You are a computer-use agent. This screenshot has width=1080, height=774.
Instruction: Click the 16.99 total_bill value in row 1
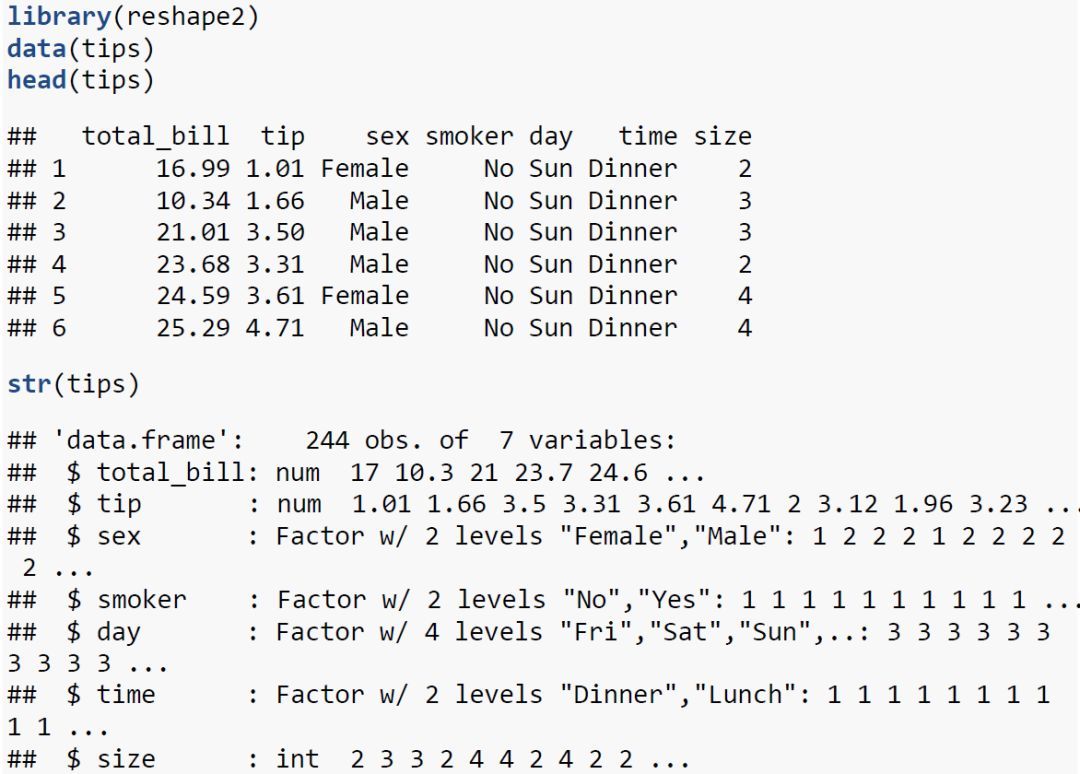(192, 168)
